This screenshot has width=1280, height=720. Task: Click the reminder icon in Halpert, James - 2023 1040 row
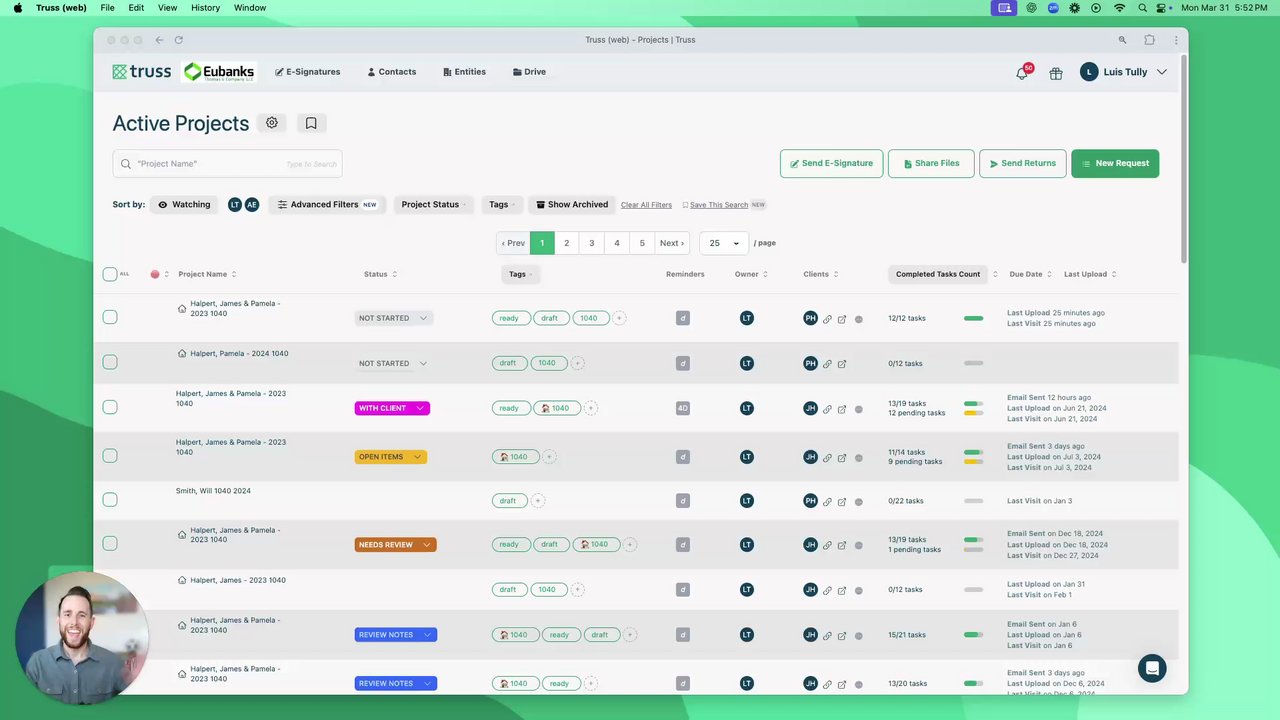[x=683, y=590]
